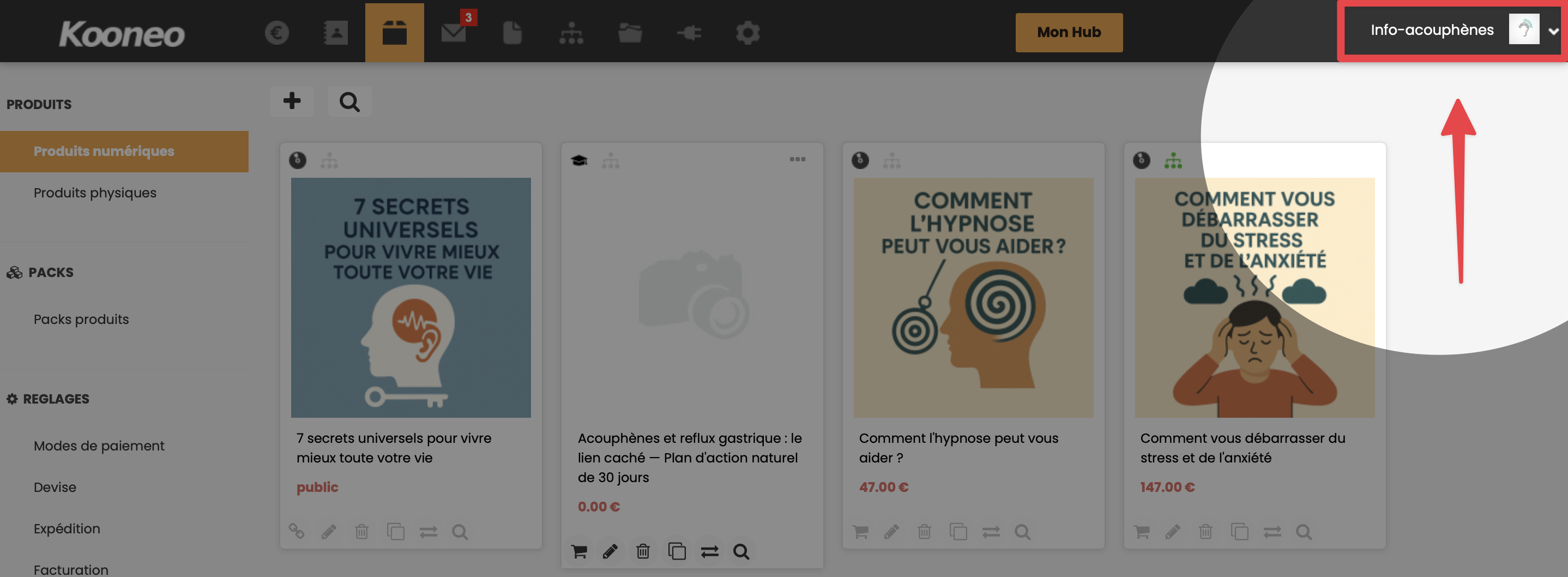Image resolution: width=1568 pixels, height=577 pixels.
Task: Open the three-dot menu on the Acouphènes card
Action: tap(798, 159)
